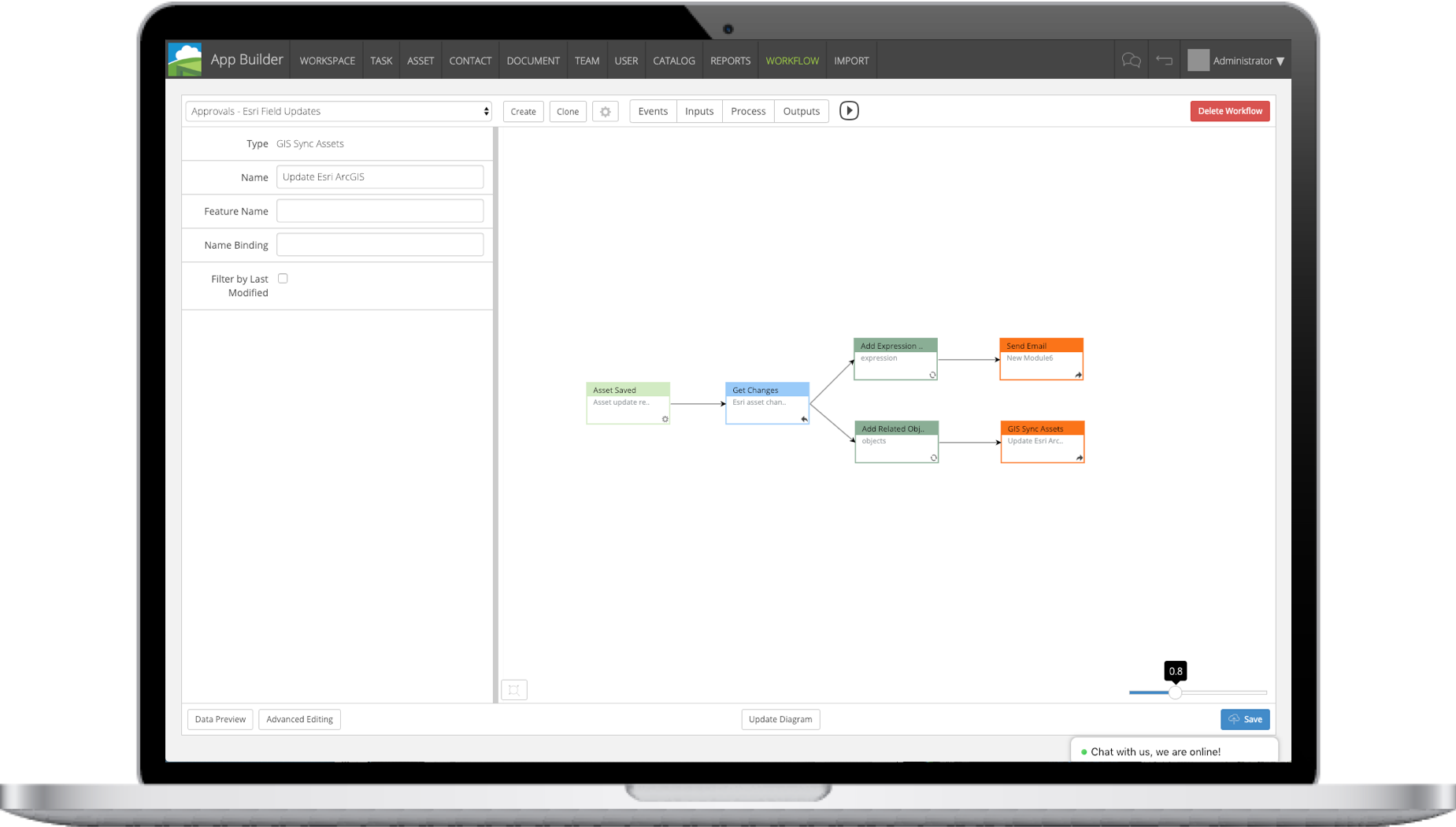Click the share arrow on GIS Sync Assets node
Screen dimensions: 1456x827
(1080, 458)
